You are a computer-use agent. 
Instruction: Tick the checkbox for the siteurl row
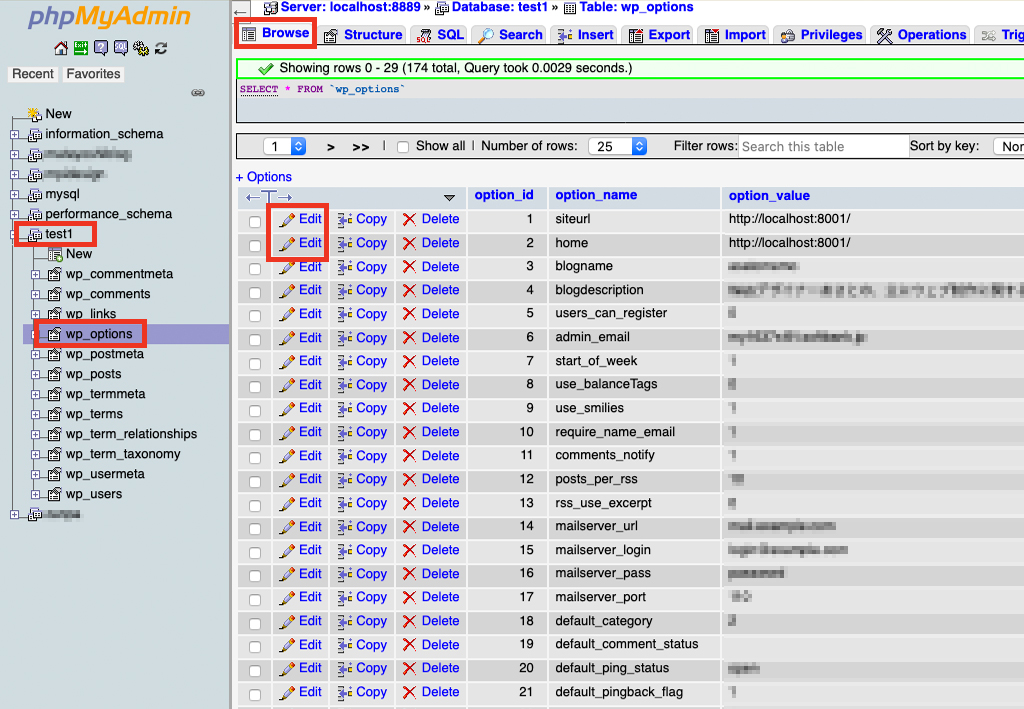pos(255,221)
